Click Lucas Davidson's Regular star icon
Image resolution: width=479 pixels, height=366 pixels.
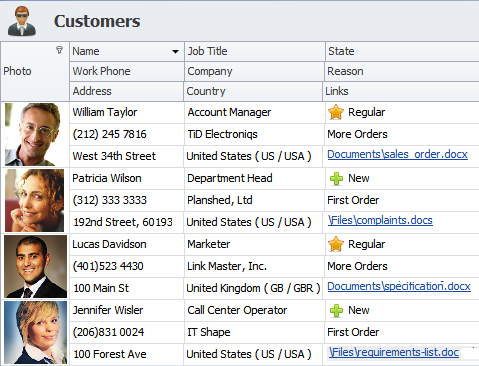point(336,244)
